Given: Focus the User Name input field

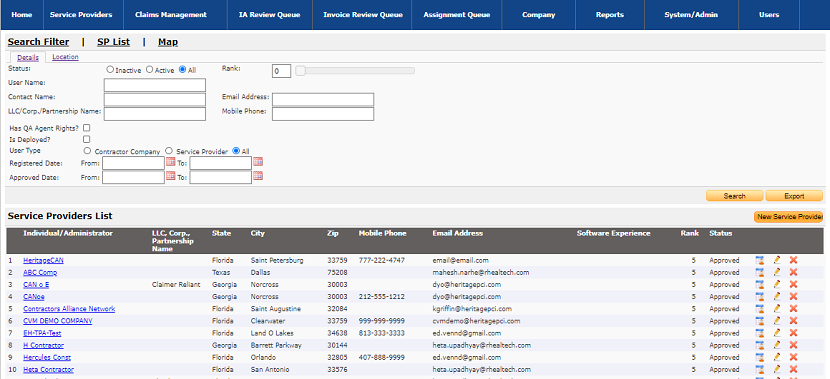Looking at the screenshot, I should point(155,85).
